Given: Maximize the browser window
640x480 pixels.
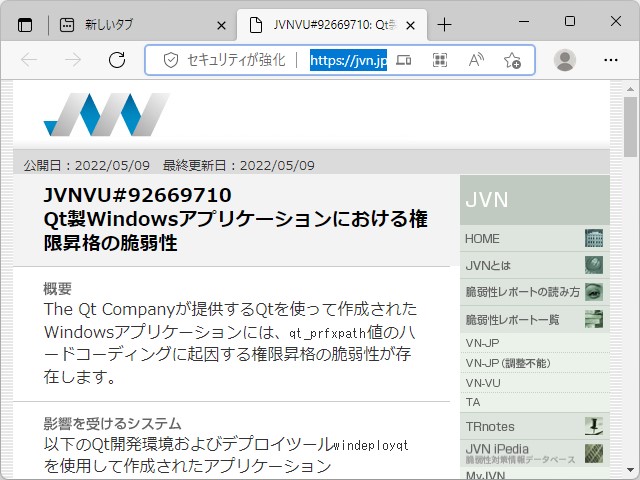Looking at the screenshot, I should click(570, 21).
